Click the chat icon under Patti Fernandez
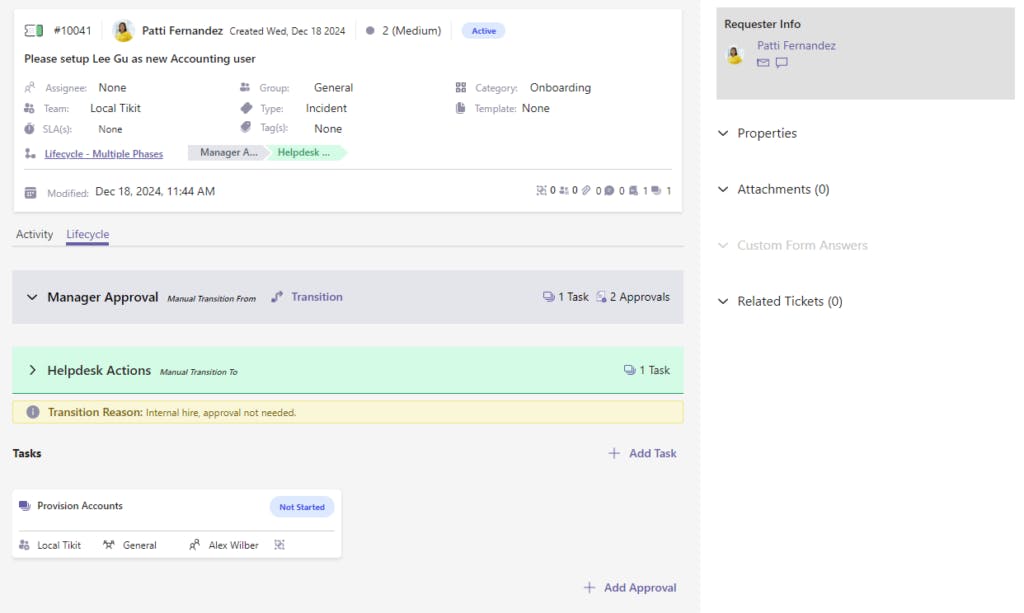This screenshot has height=613, width=1024. click(x=782, y=63)
